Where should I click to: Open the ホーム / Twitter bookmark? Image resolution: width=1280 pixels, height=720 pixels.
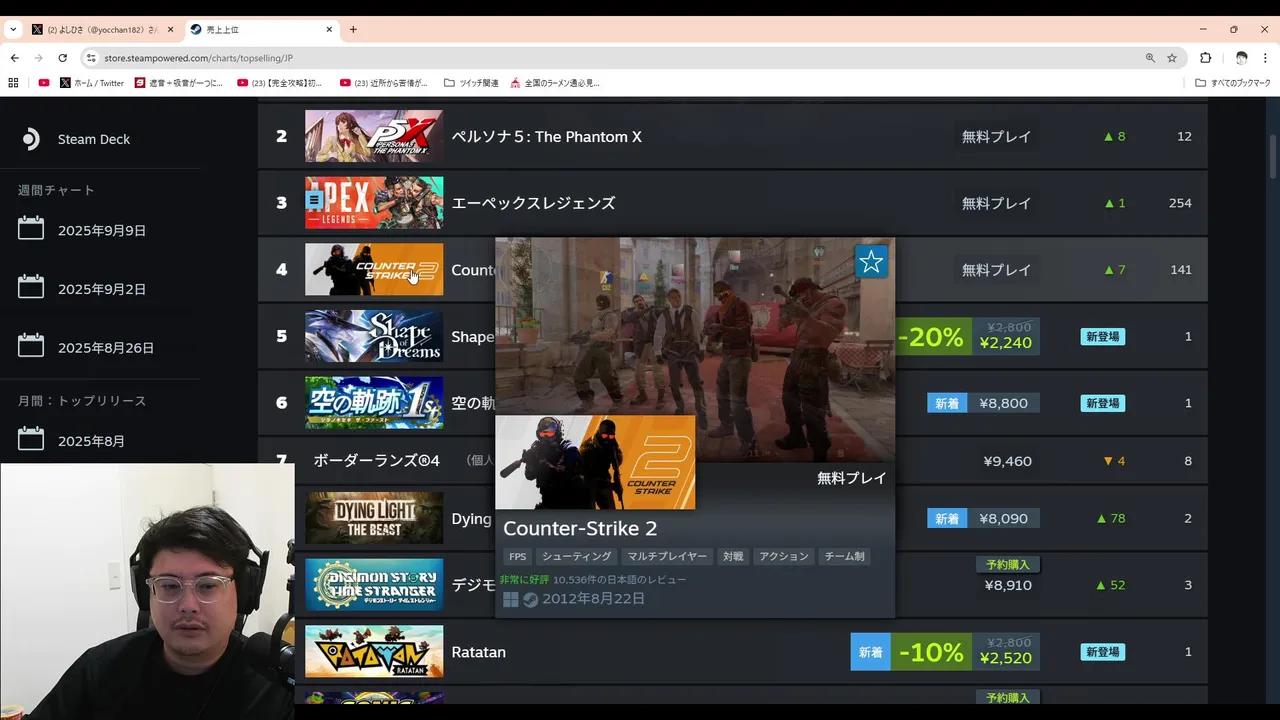tap(91, 83)
